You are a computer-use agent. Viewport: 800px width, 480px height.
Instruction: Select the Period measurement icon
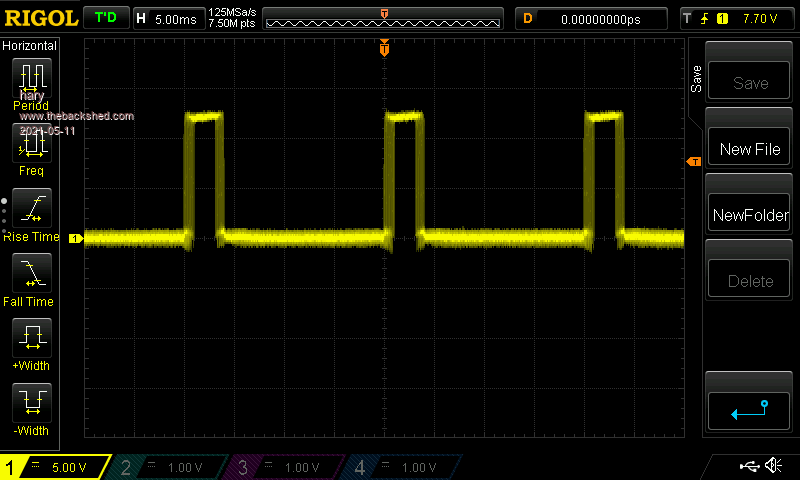pyautogui.click(x=31, y=78)
